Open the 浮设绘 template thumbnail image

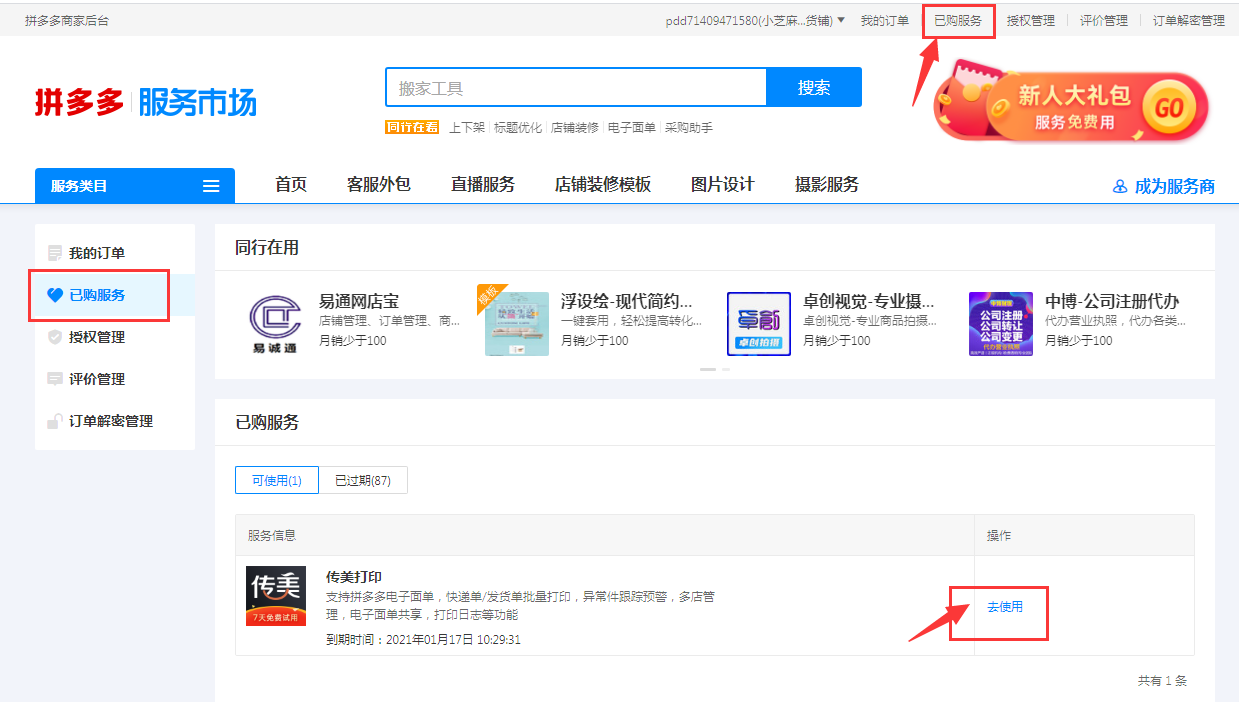click(516, 323)
